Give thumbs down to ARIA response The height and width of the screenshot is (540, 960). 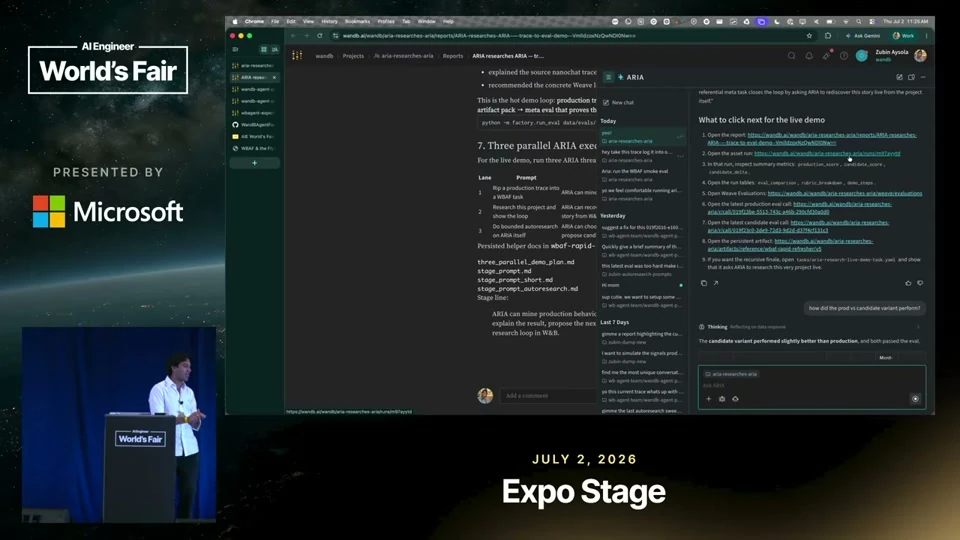(x=920, y=283)
